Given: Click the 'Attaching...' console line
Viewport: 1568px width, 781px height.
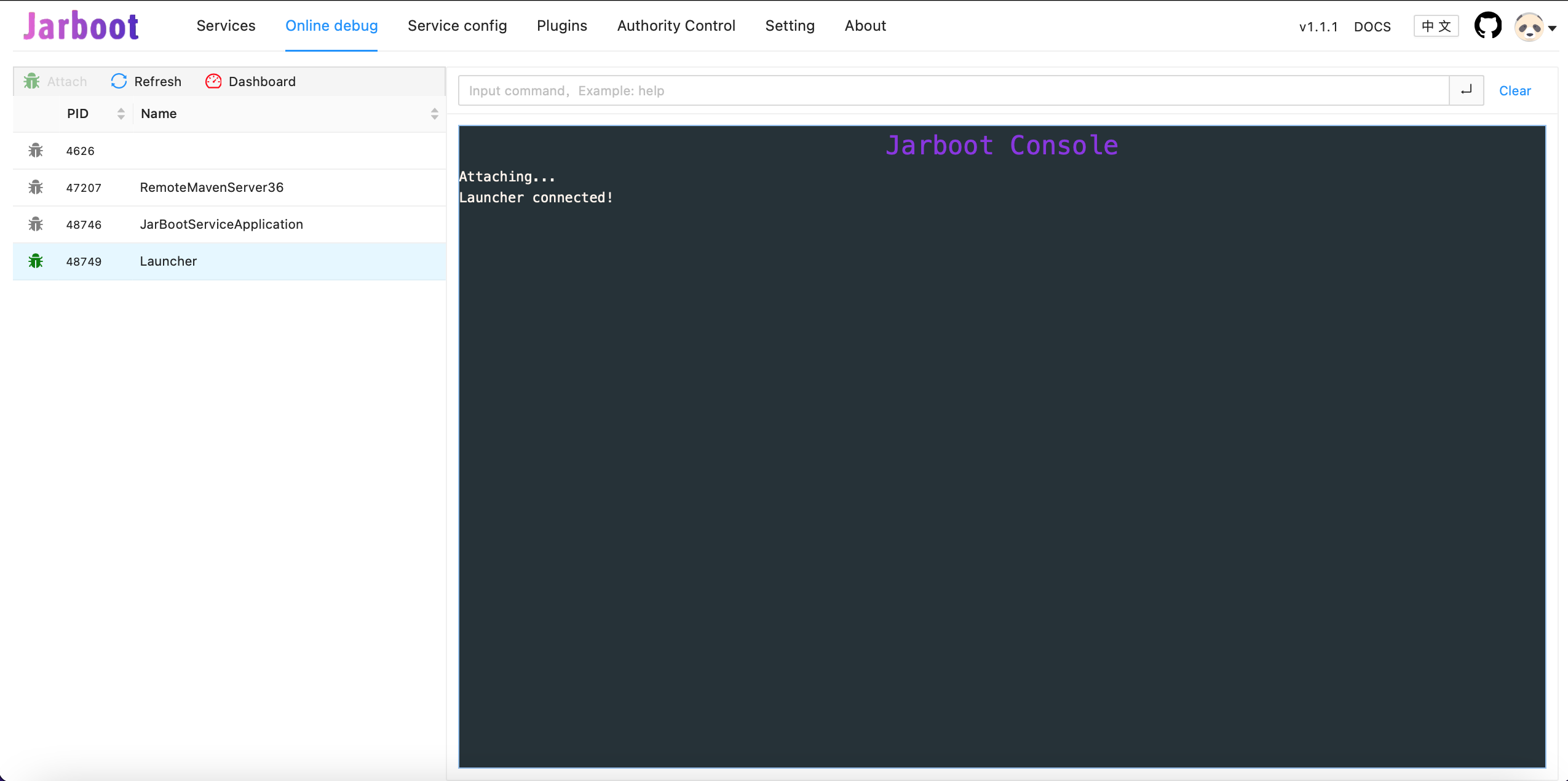Looking at the screenshot, I should [507, 176].
